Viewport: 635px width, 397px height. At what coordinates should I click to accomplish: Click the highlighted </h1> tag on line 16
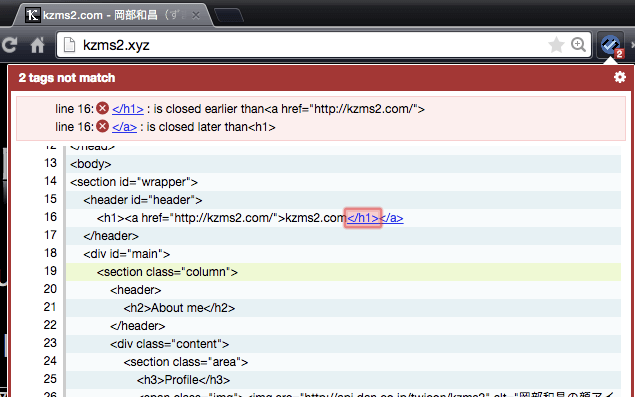click(363, 218)
